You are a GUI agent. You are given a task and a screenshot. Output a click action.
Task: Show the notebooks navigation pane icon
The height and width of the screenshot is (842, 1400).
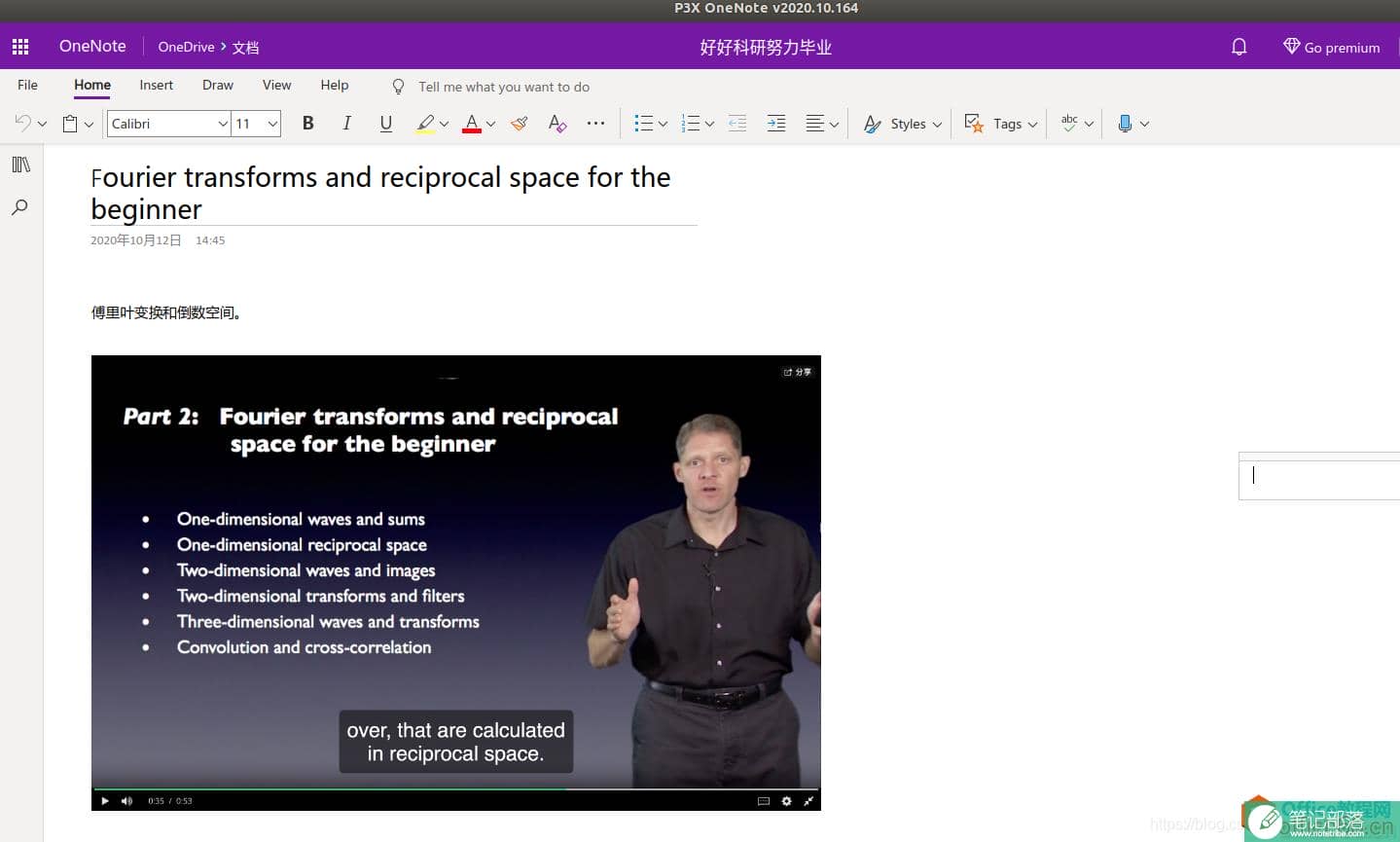click(x=20, y=165)
